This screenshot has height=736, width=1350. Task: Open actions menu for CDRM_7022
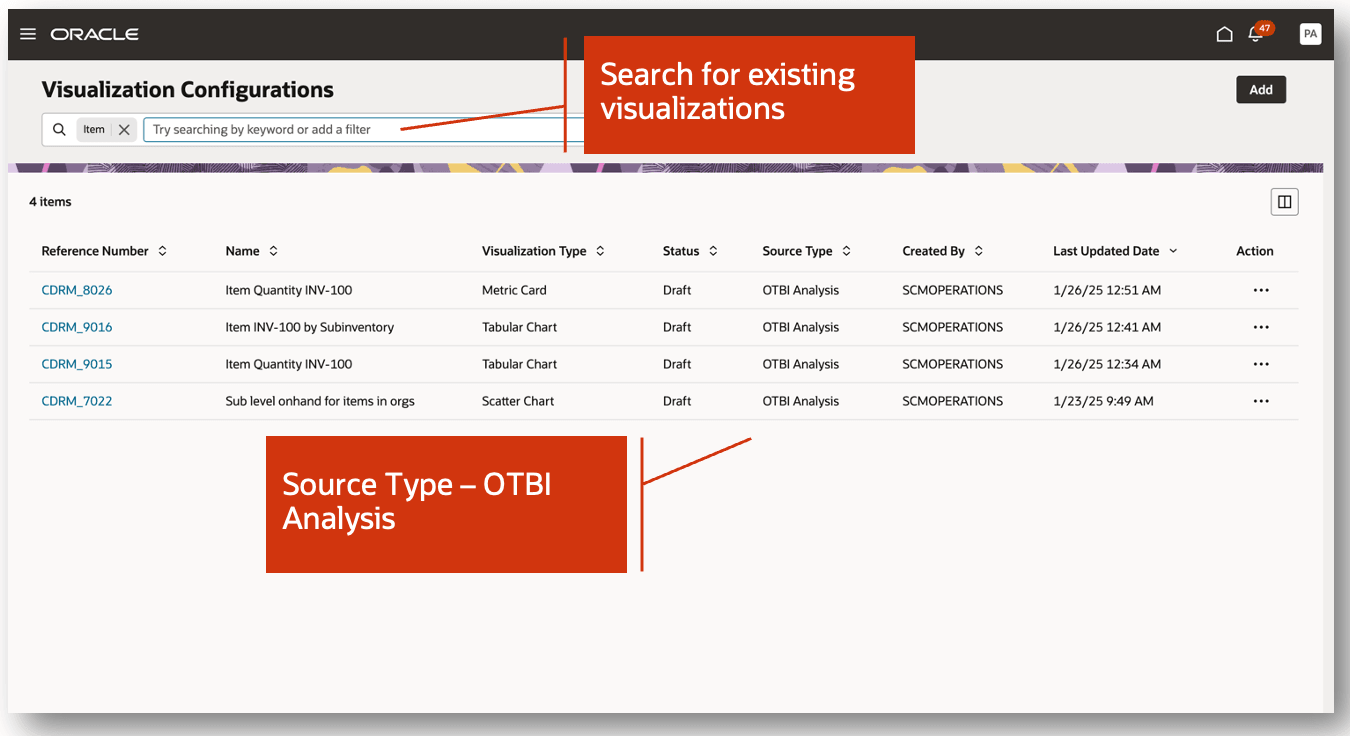point(1260,401)
